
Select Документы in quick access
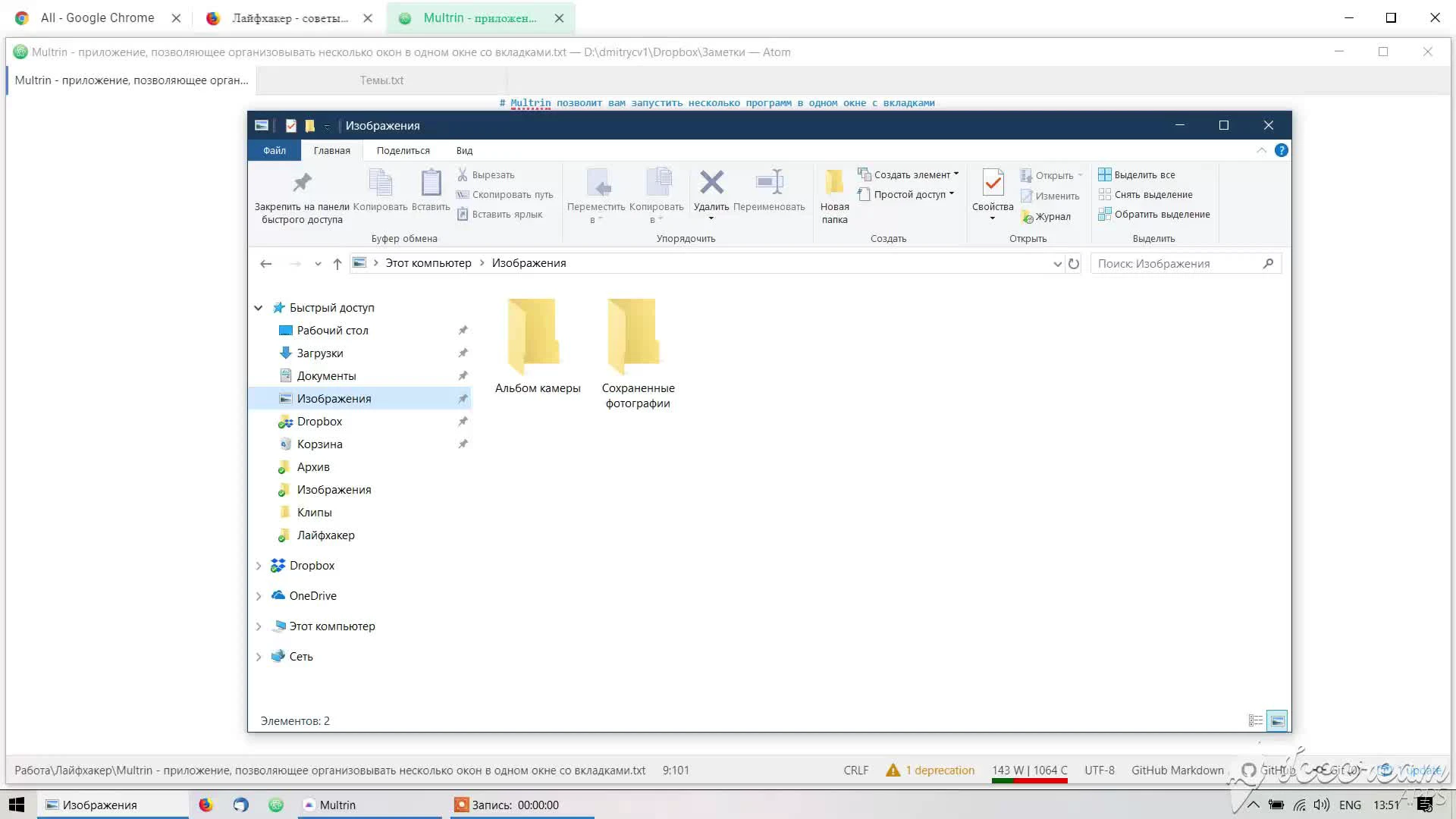tap(326, 376)
